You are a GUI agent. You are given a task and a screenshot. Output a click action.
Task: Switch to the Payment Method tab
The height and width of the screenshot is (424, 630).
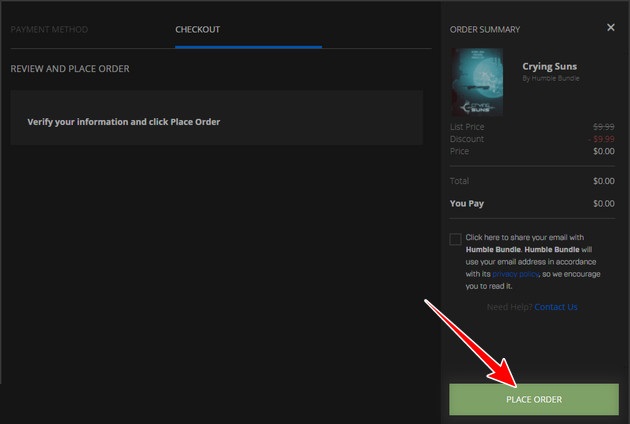point(49,29)
